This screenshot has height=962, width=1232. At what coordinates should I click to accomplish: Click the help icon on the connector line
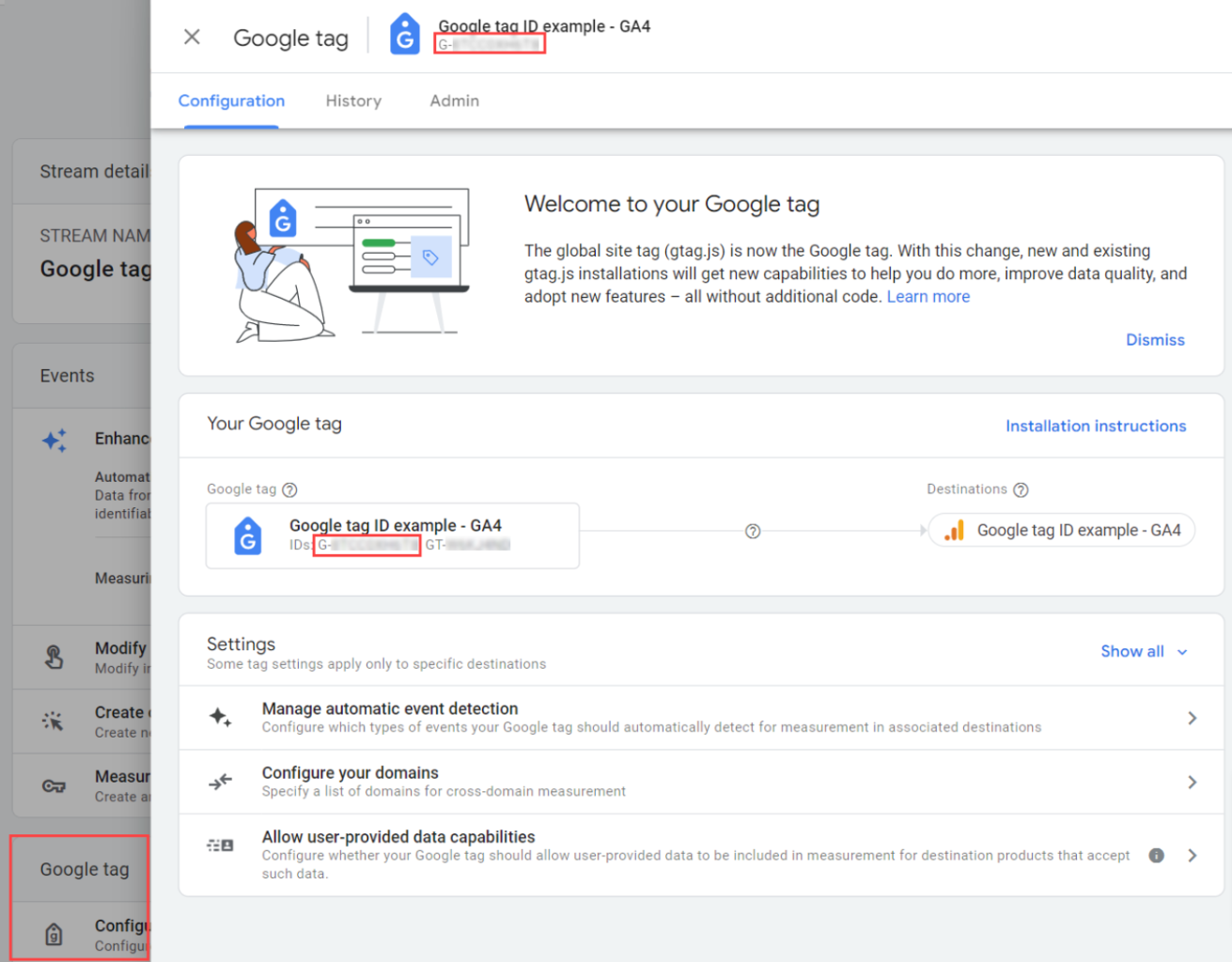(753, 531)
